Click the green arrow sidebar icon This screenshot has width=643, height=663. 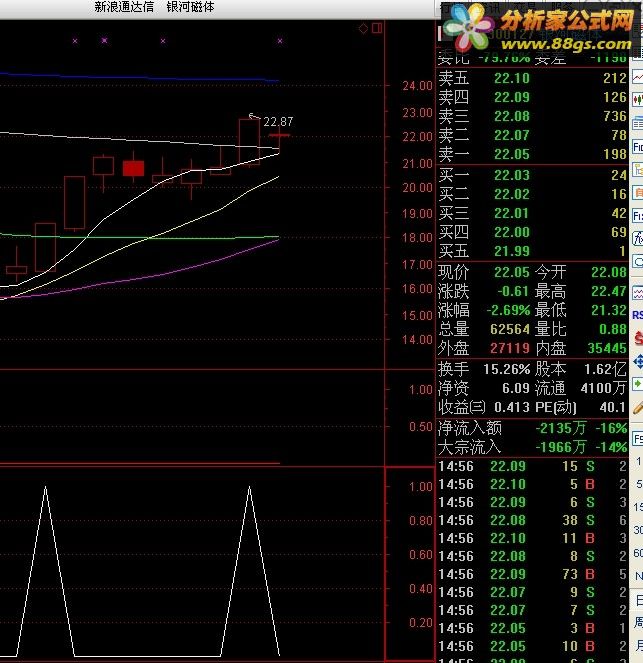(638, 384)
